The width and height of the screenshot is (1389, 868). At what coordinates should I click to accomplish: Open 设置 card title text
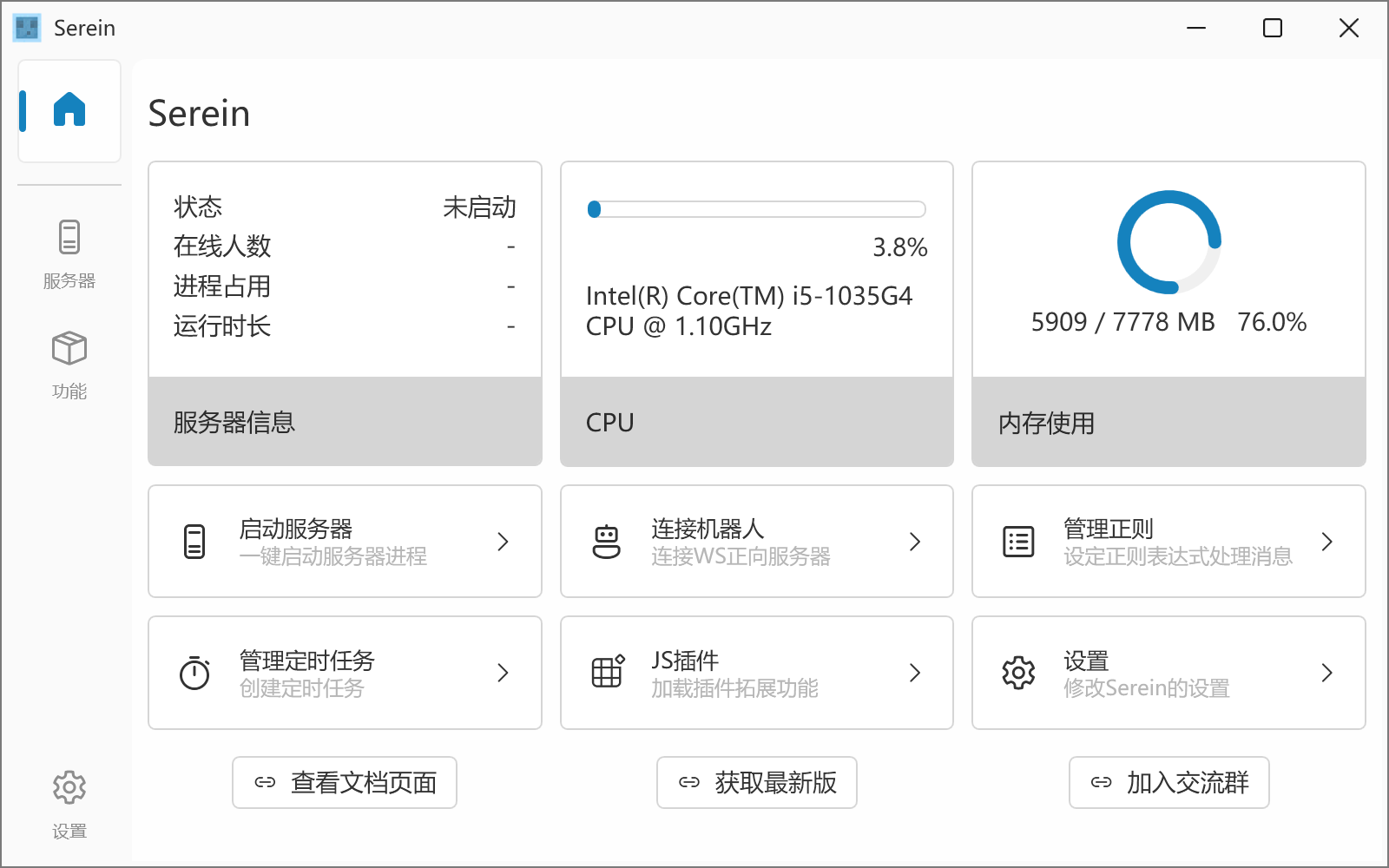click(x=1086, y=661)
